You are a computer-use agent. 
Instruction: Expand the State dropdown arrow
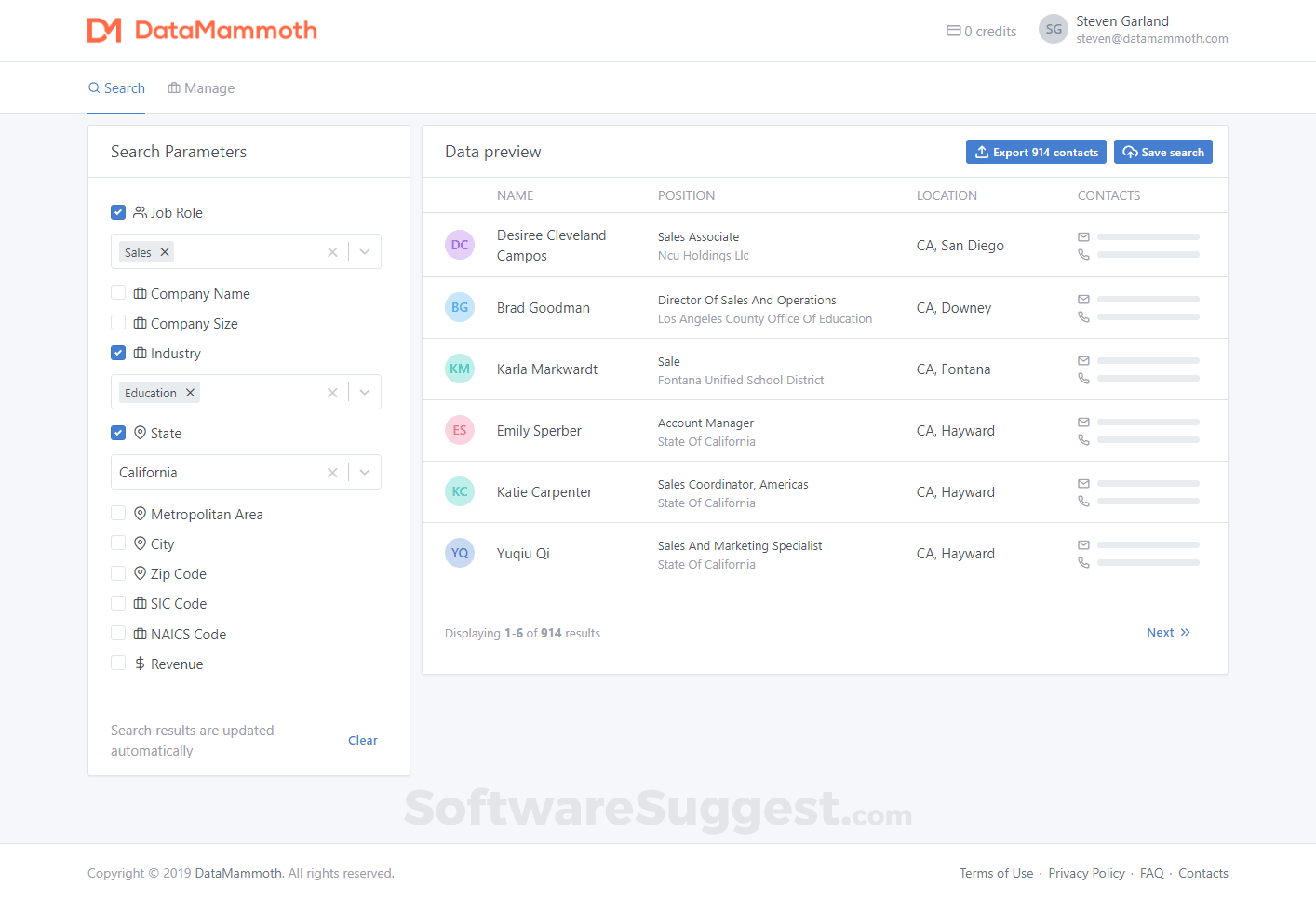(x=365, y=473)
